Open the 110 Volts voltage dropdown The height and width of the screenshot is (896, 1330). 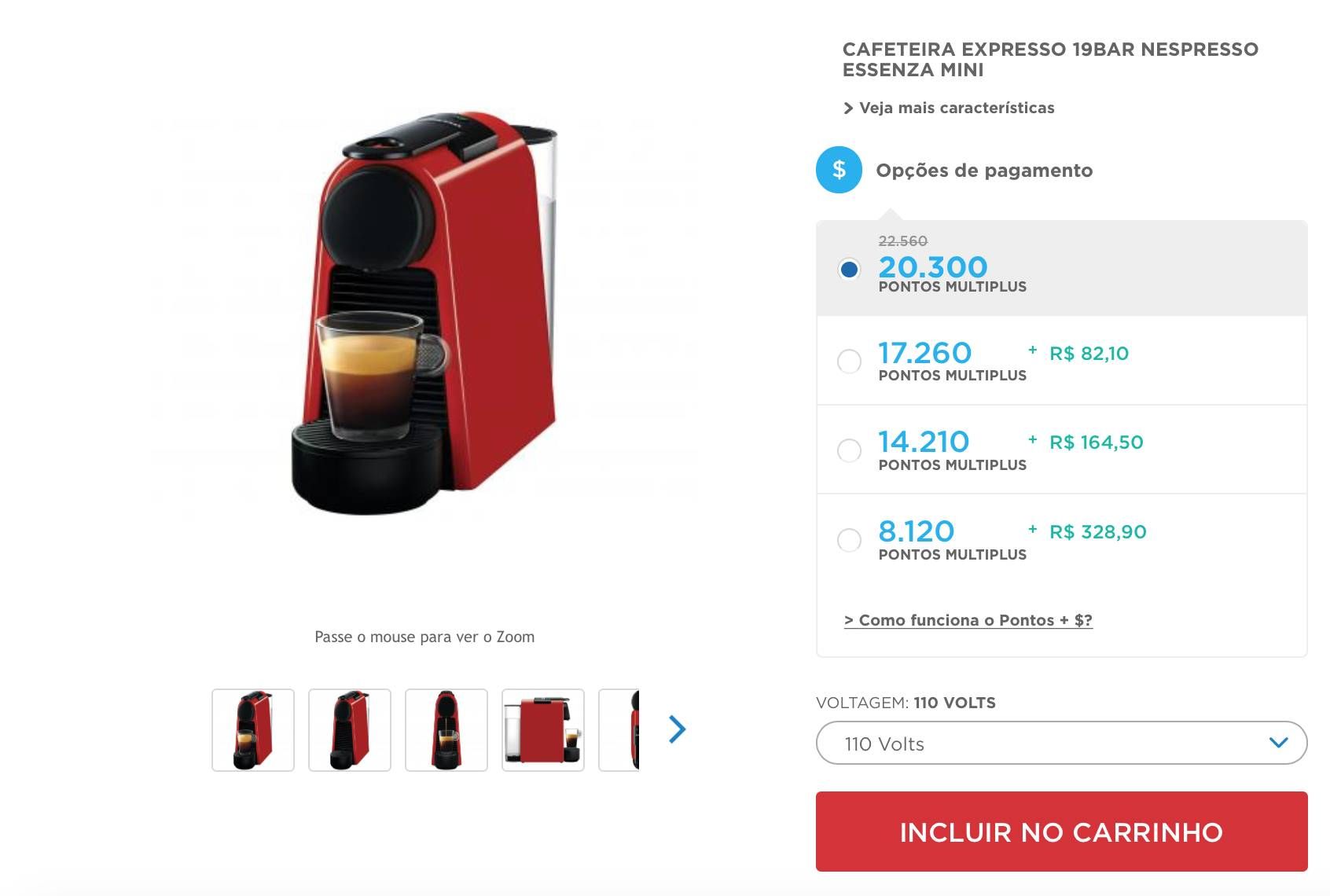[1061, 743]
